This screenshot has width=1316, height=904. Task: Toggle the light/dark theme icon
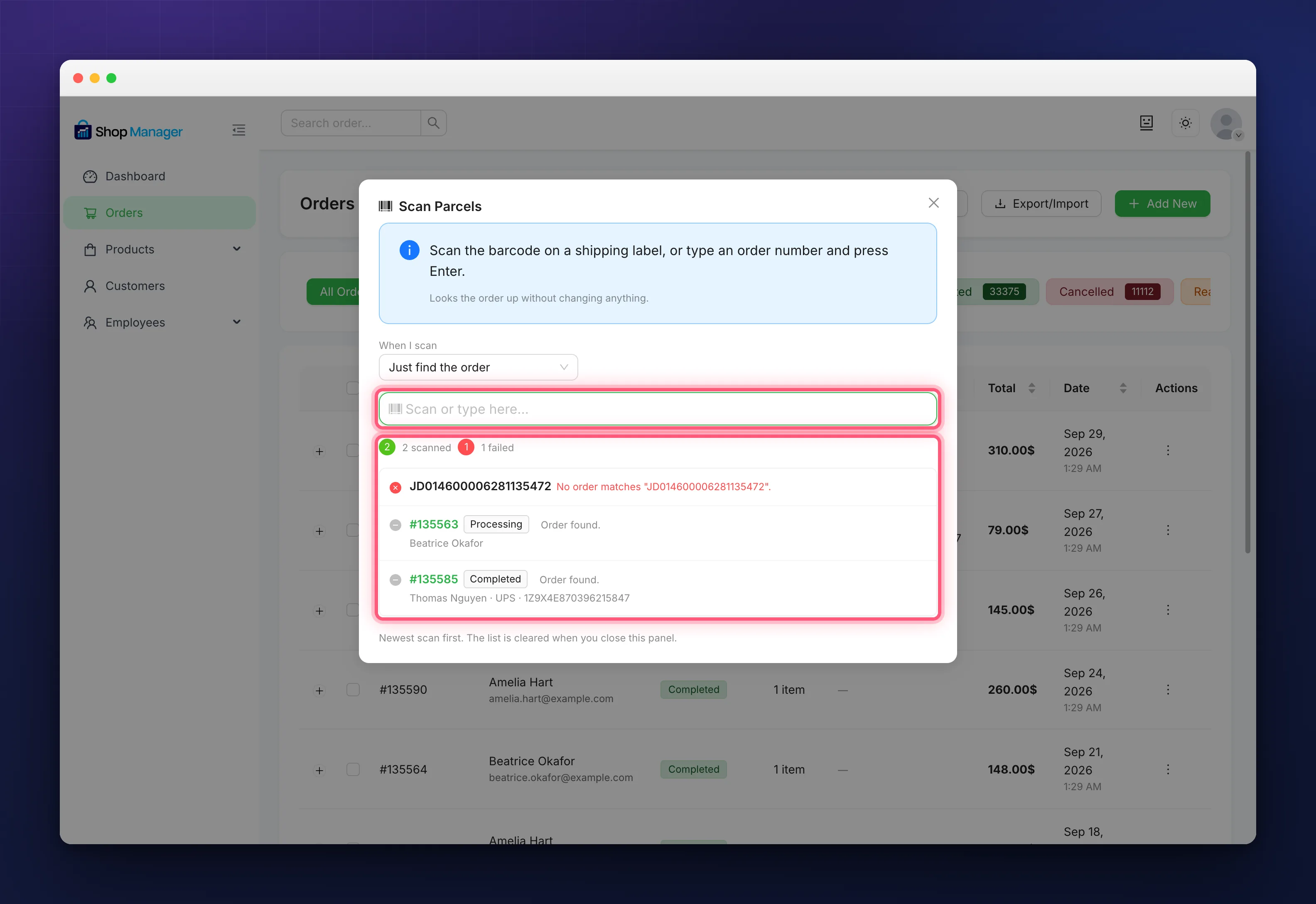click(x=1185, y=123)
